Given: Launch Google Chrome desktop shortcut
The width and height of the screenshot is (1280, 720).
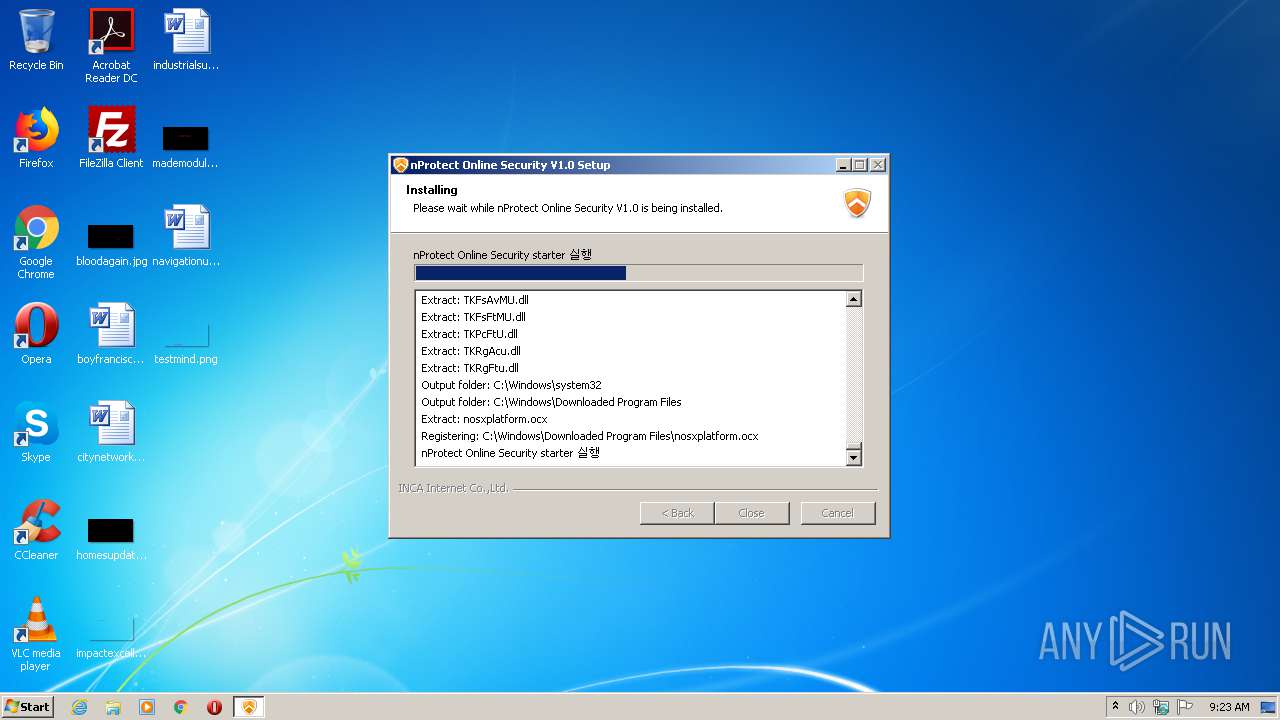Looking at the screenshot, I should click(x=36, y=242).
